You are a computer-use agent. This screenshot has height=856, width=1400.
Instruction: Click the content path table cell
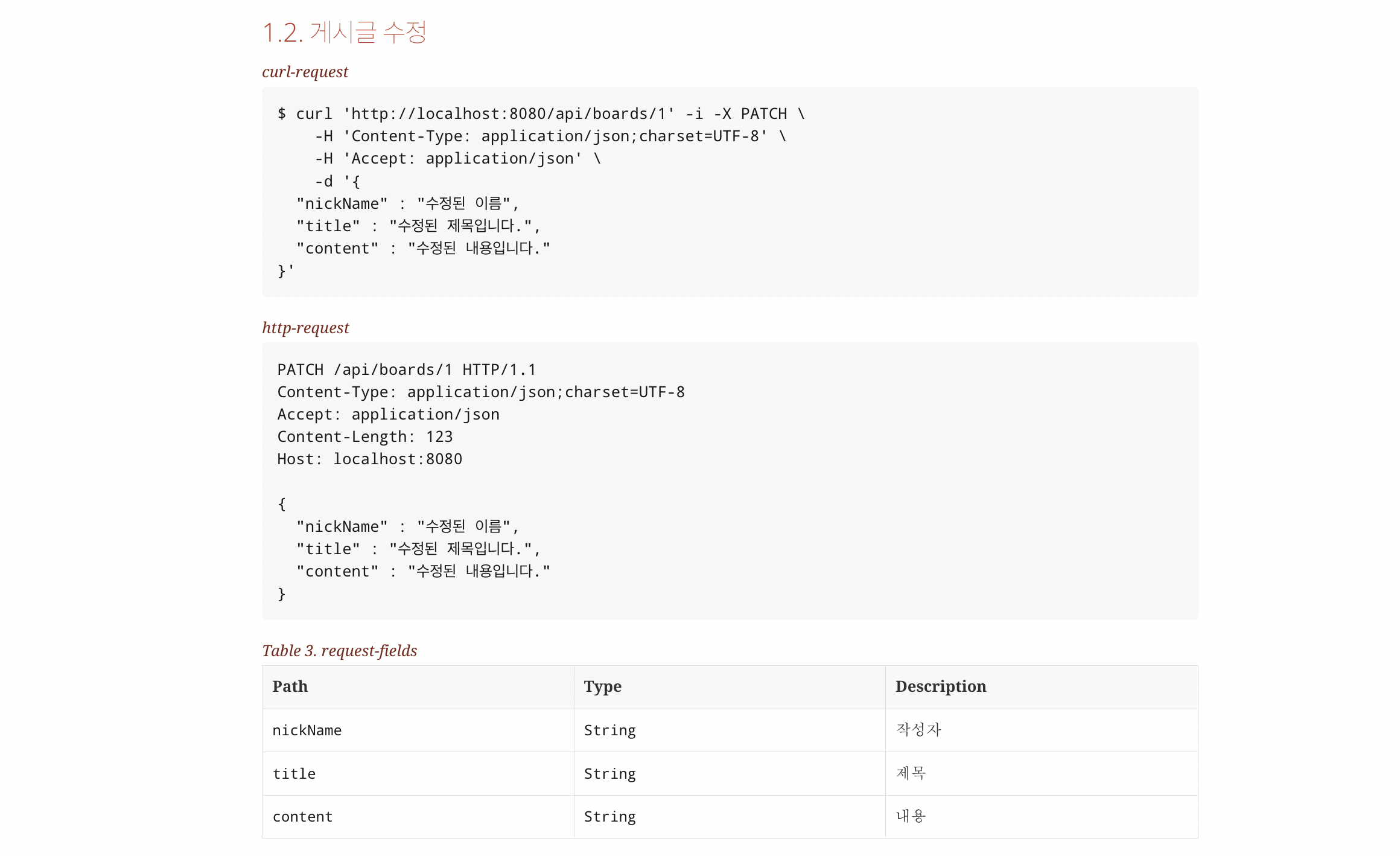[x=302, y=817]
